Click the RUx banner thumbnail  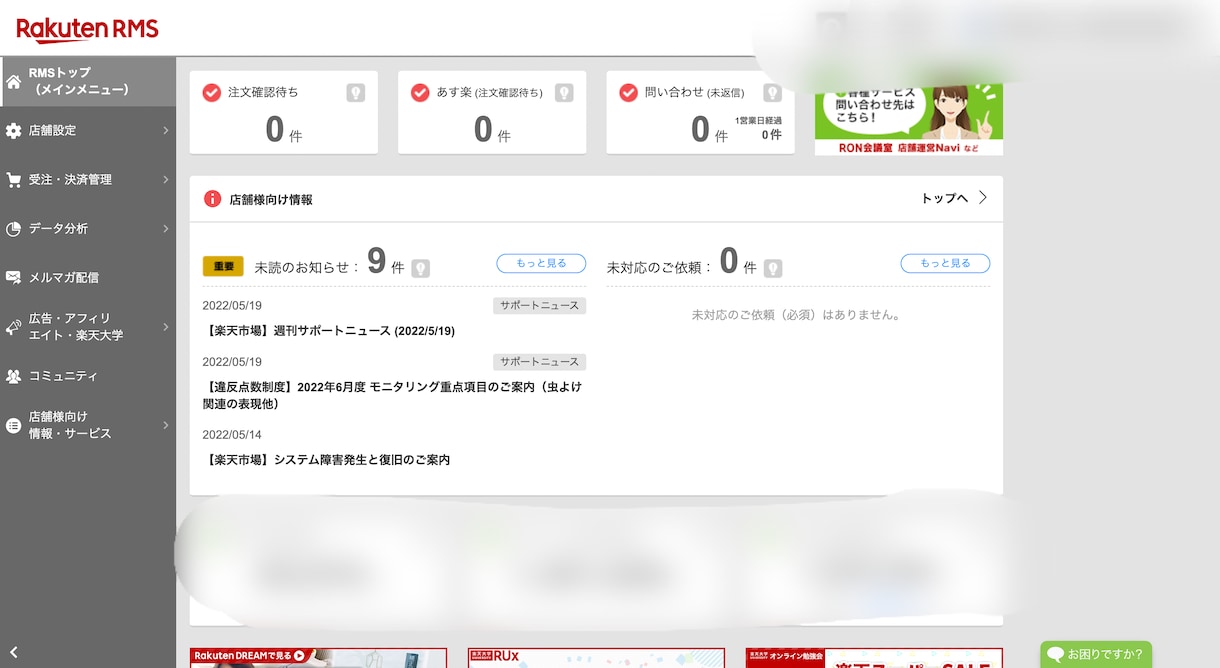tap(596, 658)
